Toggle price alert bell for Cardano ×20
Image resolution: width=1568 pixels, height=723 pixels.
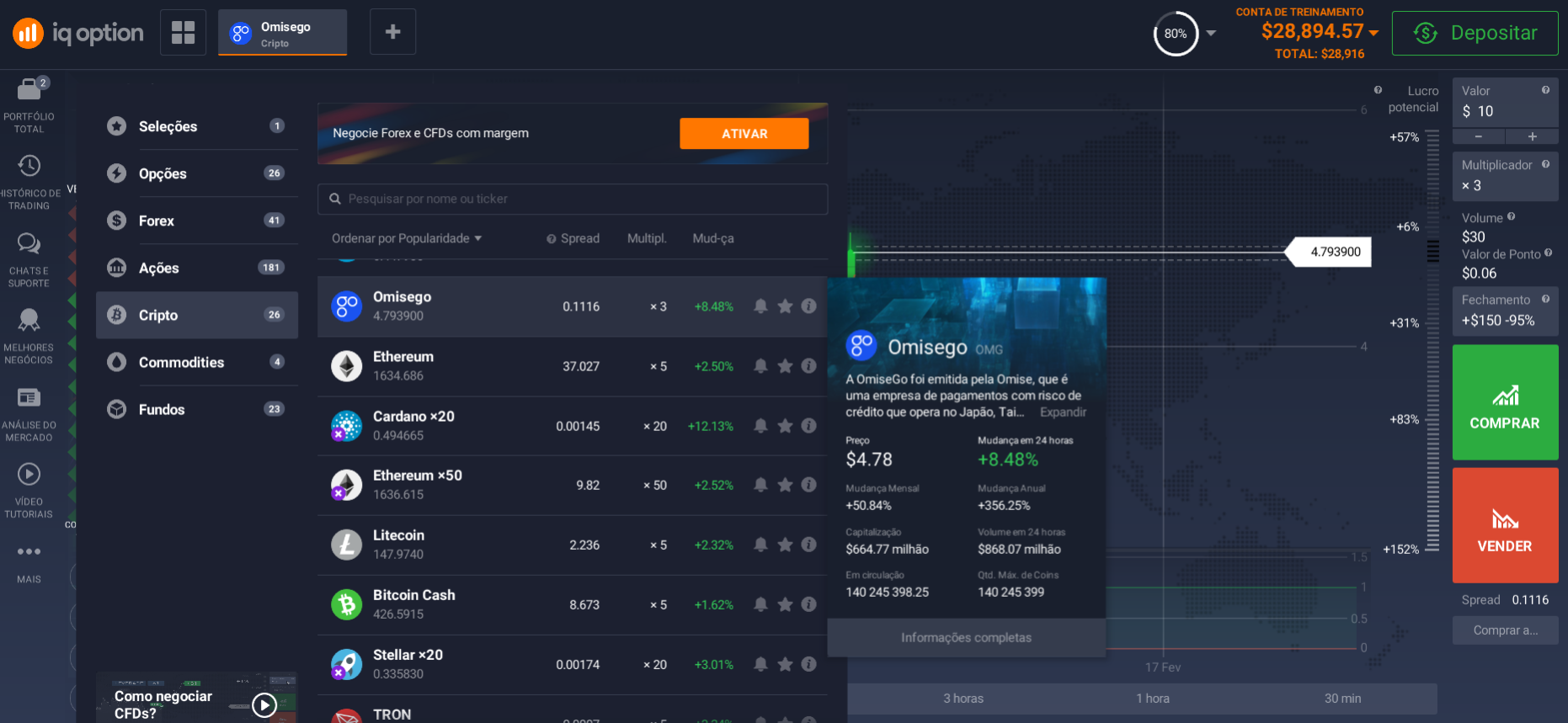tap(760, 426)
